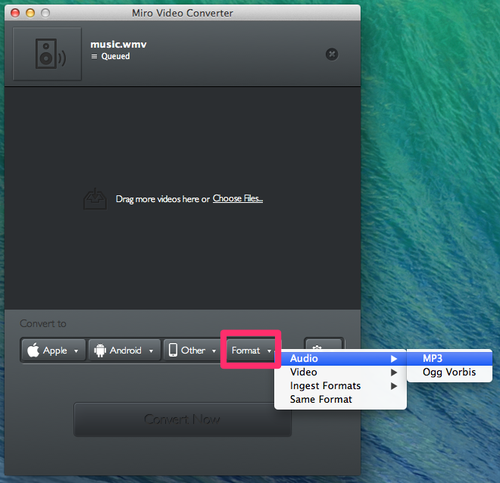Remove music.wmv from the queue
The height and width of the screenshot is (483, 500).
pyautogui.click(x=332, y=54)
